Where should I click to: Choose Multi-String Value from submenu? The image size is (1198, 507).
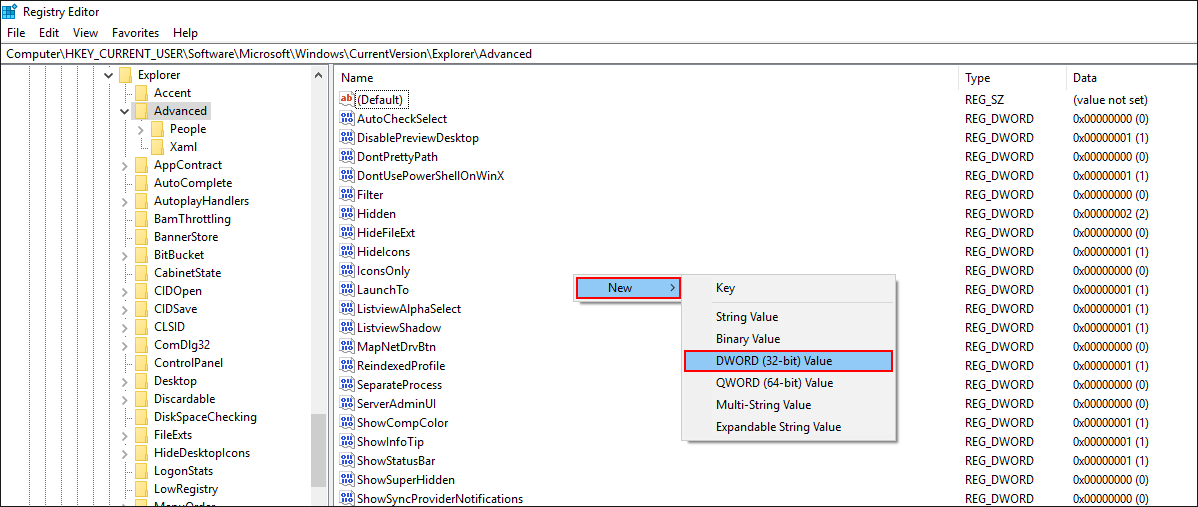point(788,405)
